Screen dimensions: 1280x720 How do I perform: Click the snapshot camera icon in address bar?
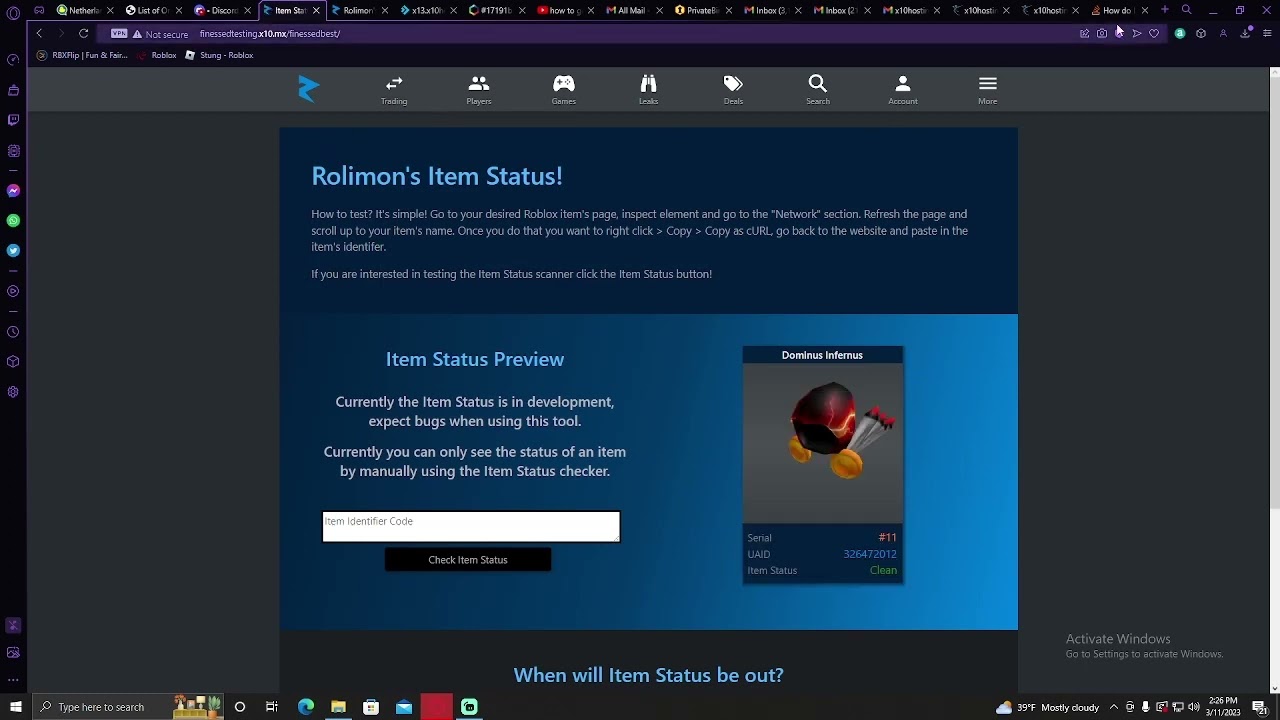1102,34
